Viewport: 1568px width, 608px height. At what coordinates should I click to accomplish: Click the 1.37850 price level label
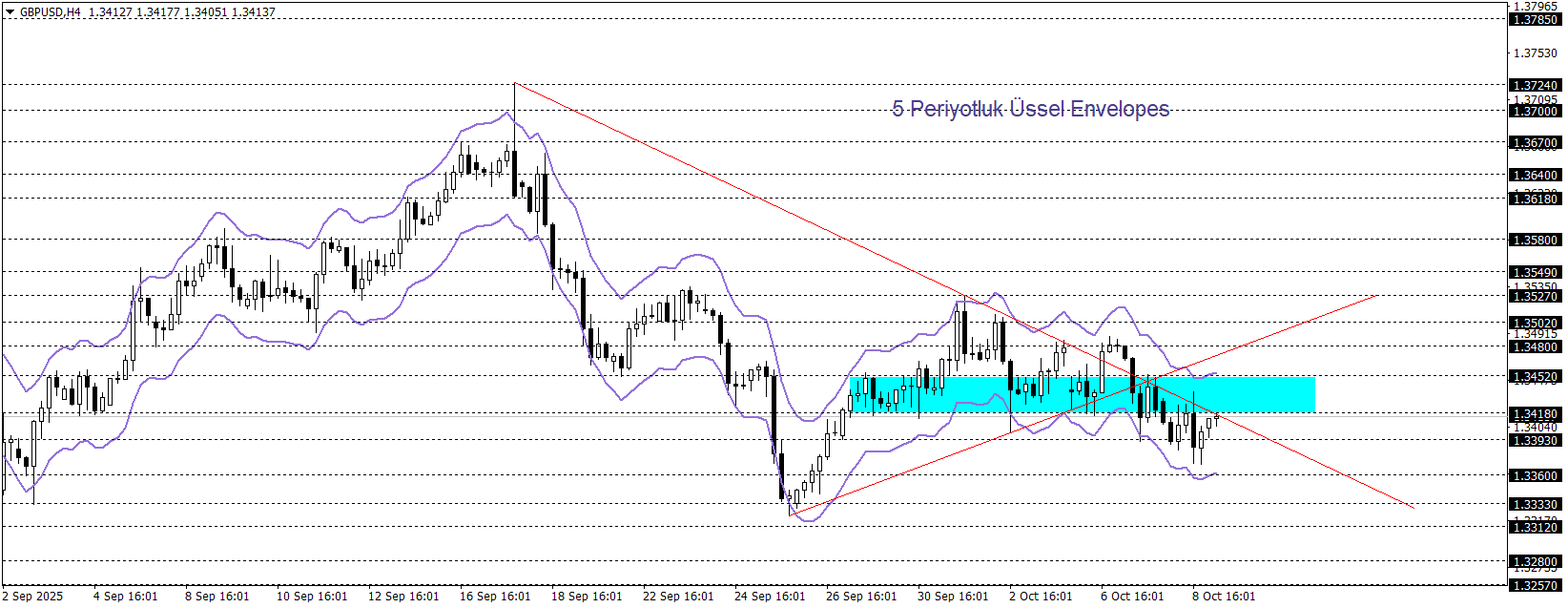coord(1535,19)
